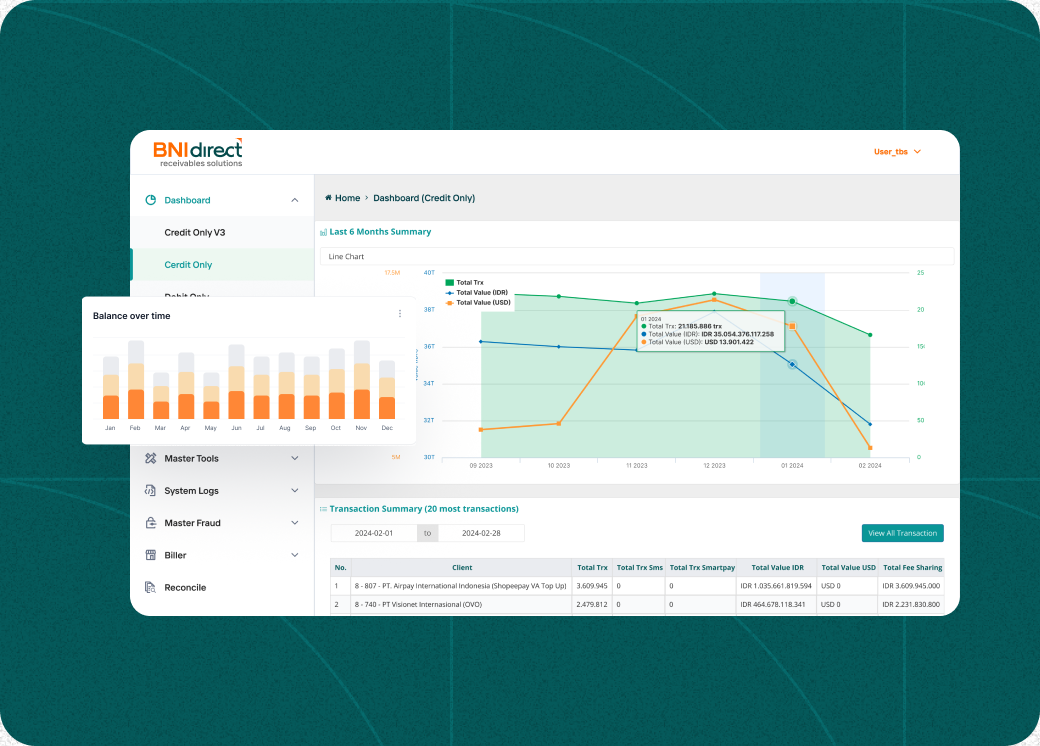
Task: Open the Line Chart type dropdown
Action: click(x=636, y=257)
